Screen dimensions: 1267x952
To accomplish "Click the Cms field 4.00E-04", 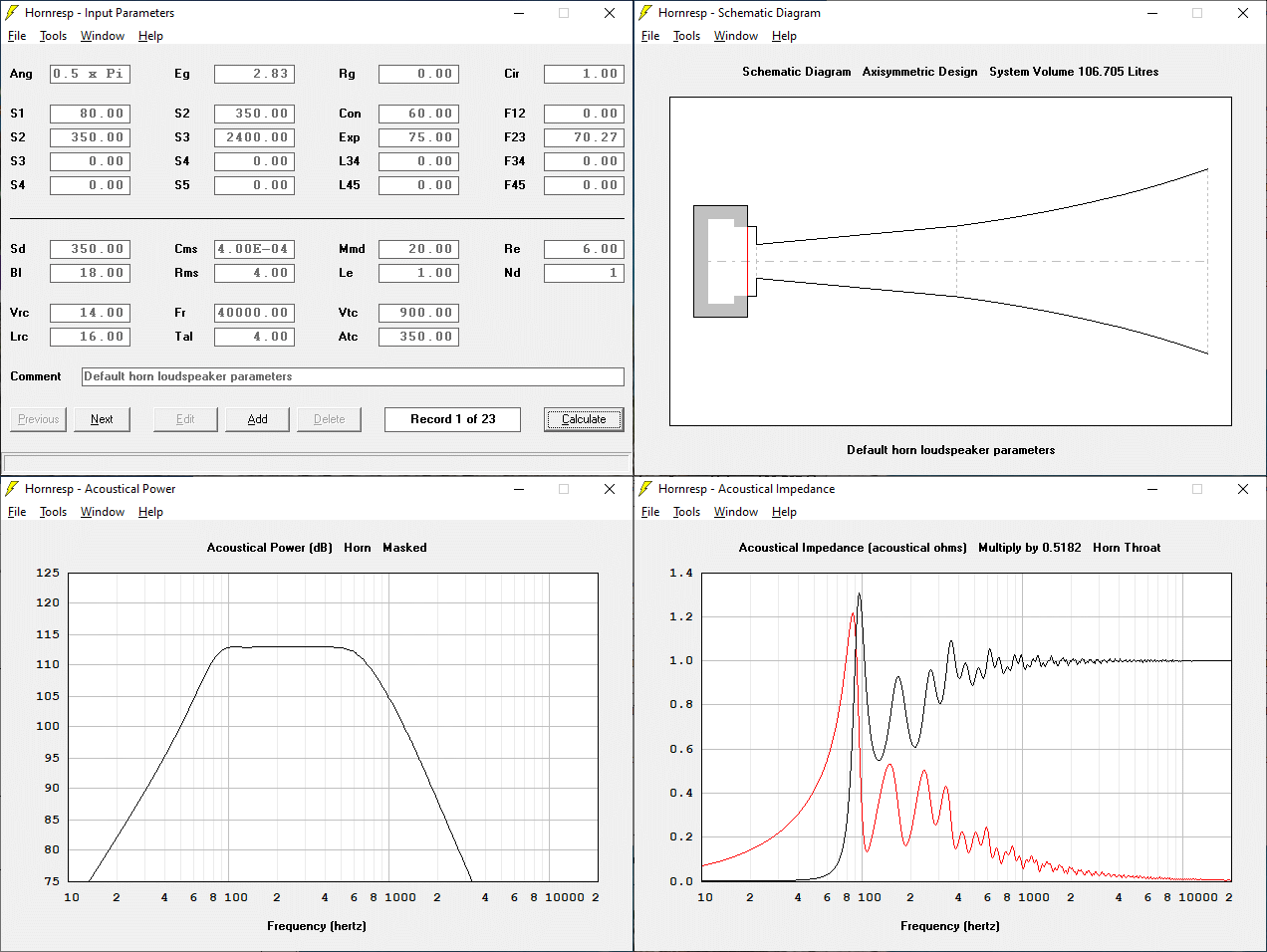I will pyautogui.click(x=254, y=249).
